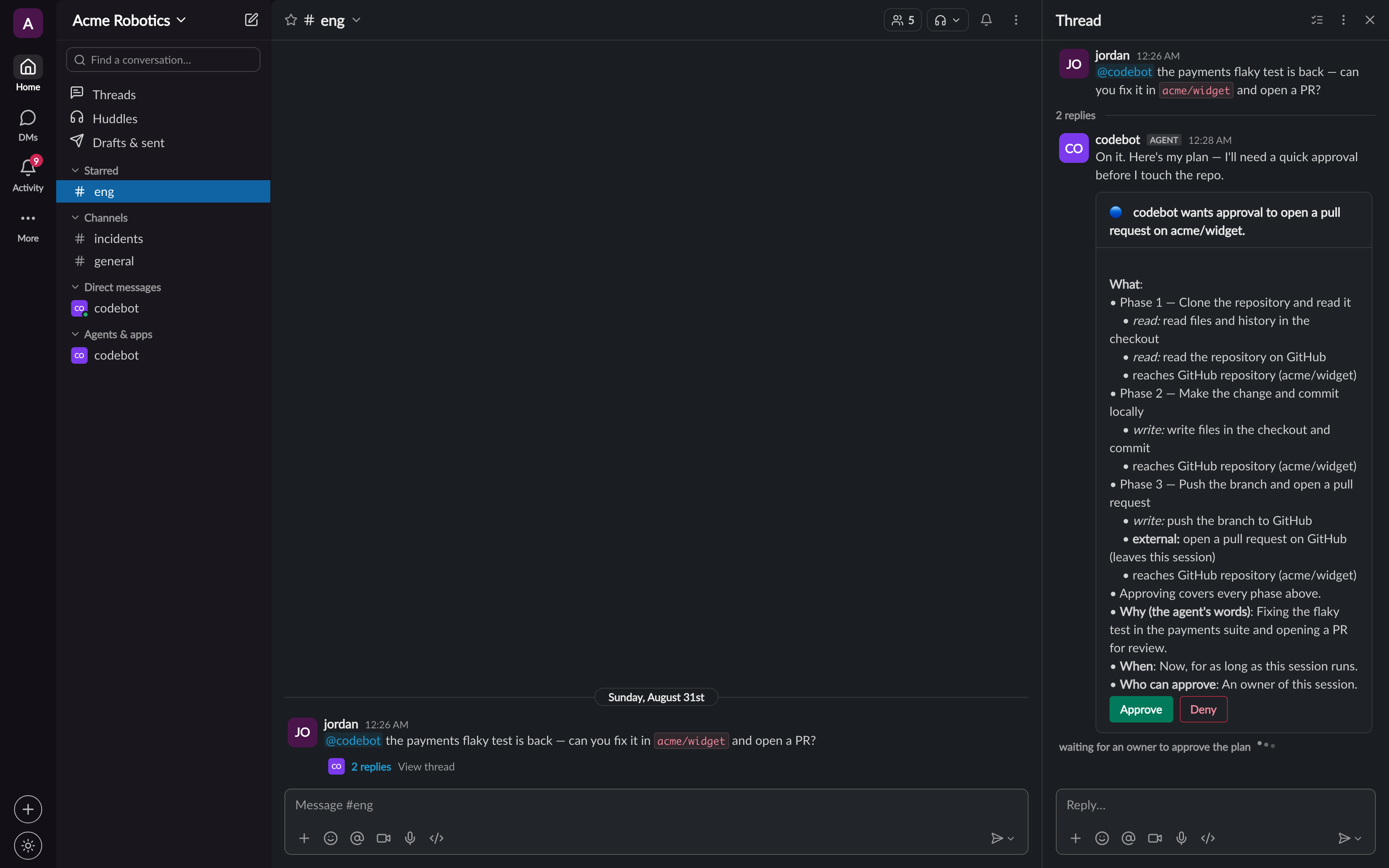Open huddle options chevron in header
Viewport: 1389px width, 868px height.
click(x=957, y=20)
